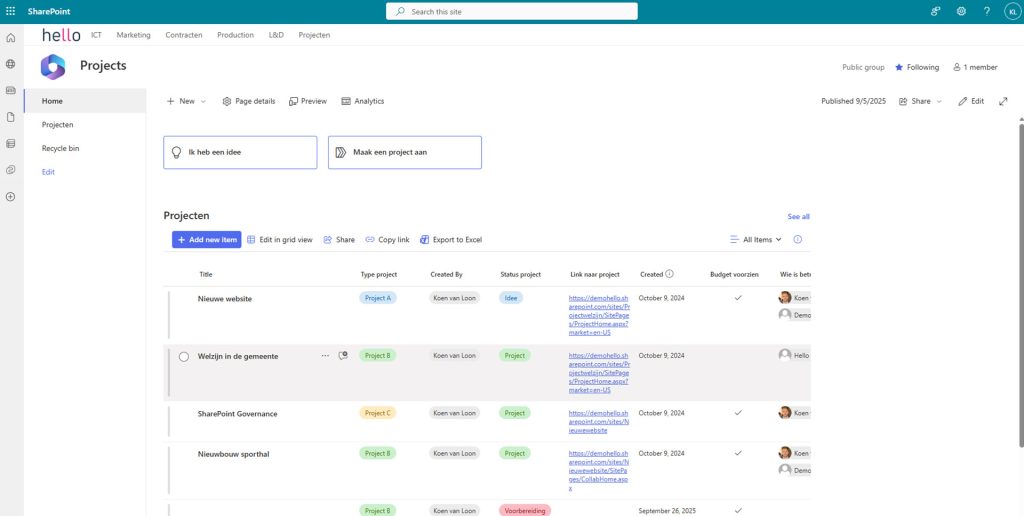Open My lists icon in app bar
The width and height of the screenshot is (1024, 516).
point(10,144)
